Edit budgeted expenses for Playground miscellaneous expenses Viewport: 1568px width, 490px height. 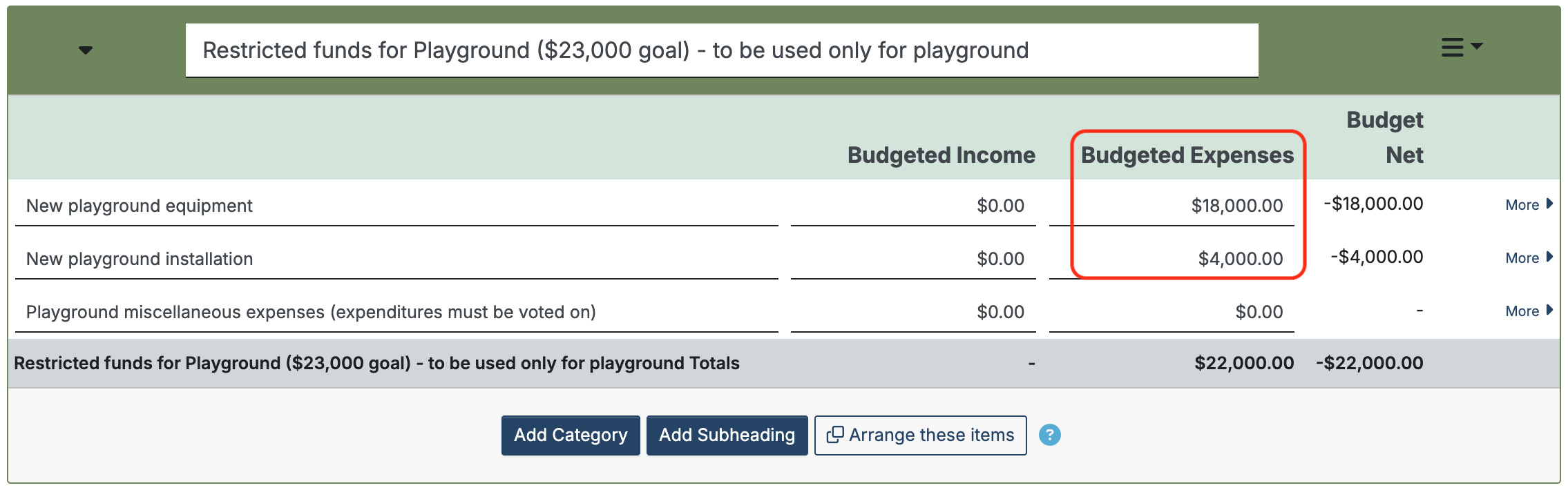point(1172,312)
